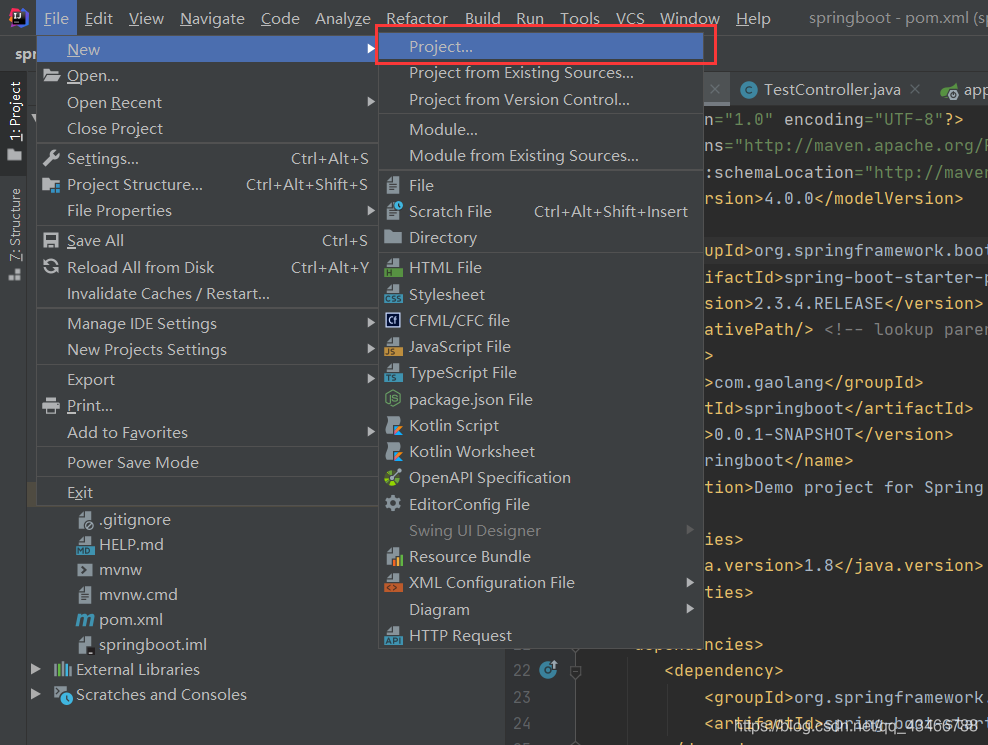Click the Scratch File icon

pyautogui.click(x=394, y=211)
